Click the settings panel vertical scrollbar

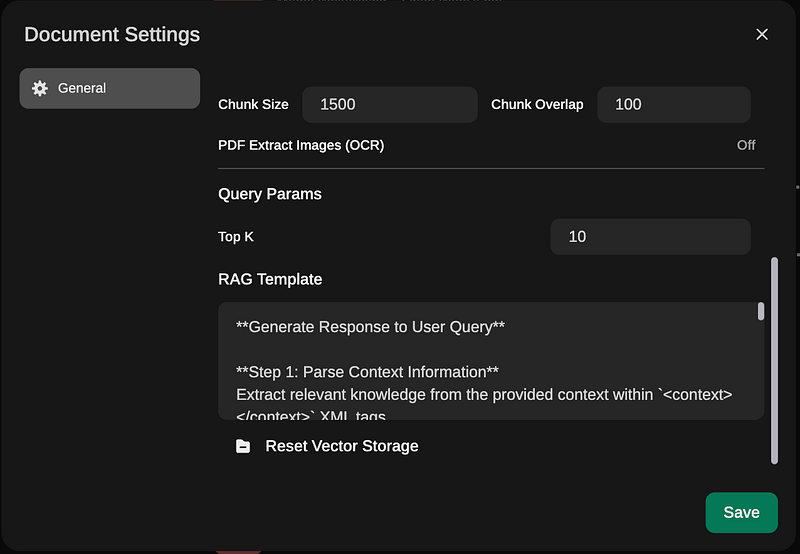pos(774,361)
